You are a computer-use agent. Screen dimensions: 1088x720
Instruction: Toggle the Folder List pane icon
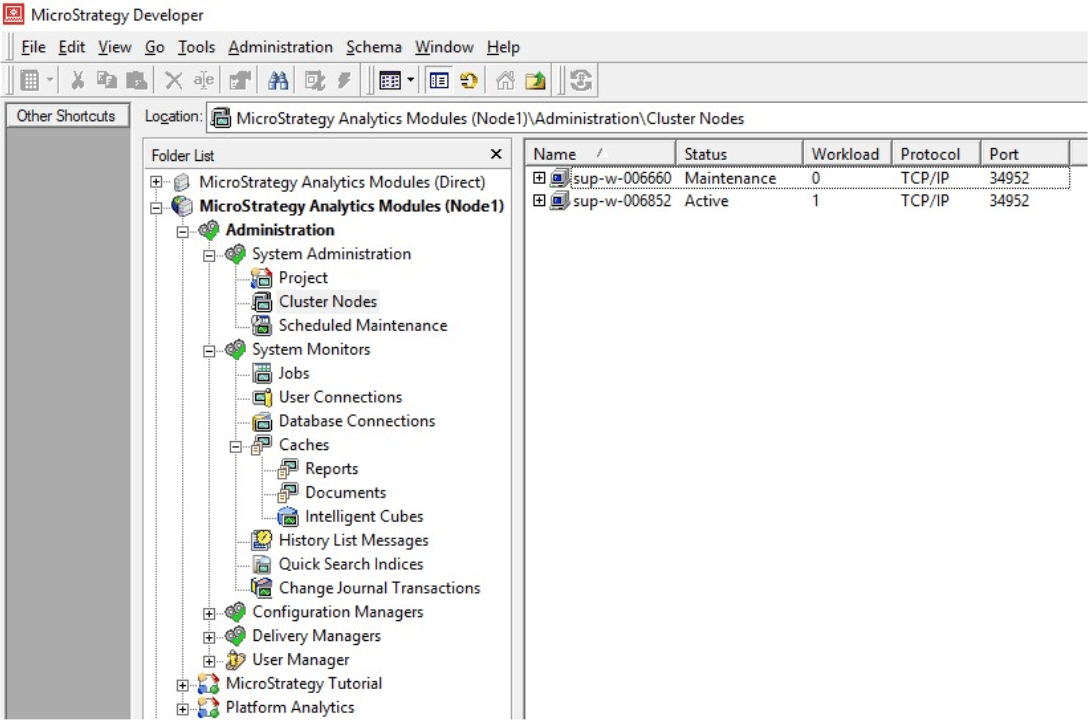coord(439,80)
